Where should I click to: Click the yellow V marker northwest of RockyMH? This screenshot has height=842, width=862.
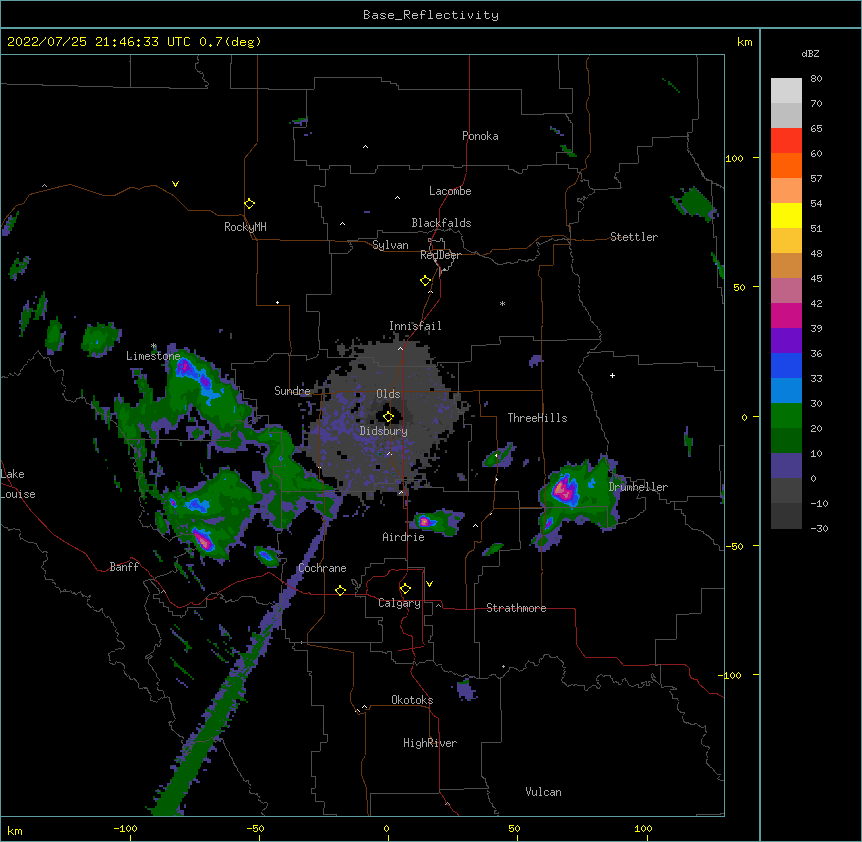coord(175,184)
